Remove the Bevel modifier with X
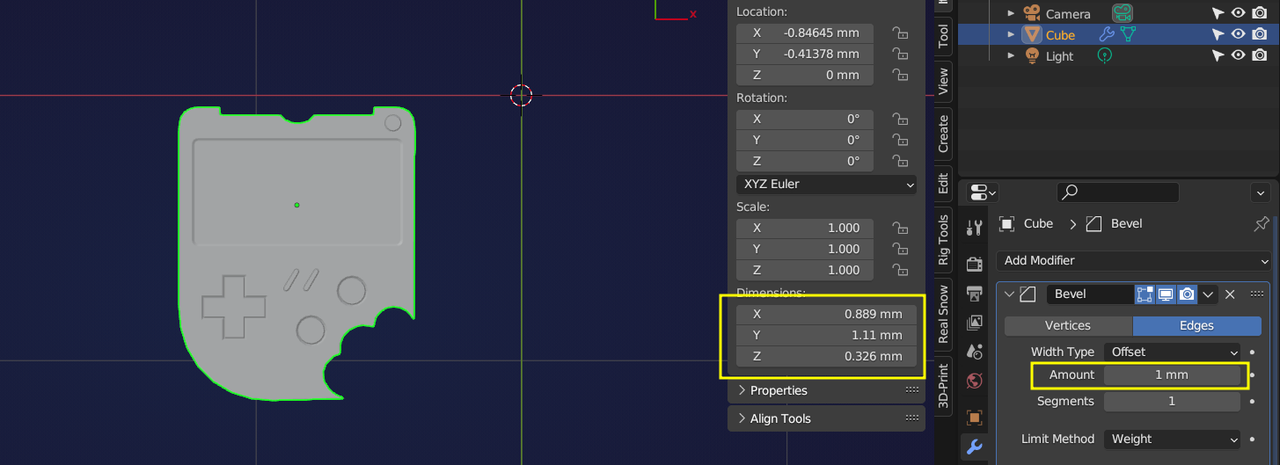 tap(1230, 294)
